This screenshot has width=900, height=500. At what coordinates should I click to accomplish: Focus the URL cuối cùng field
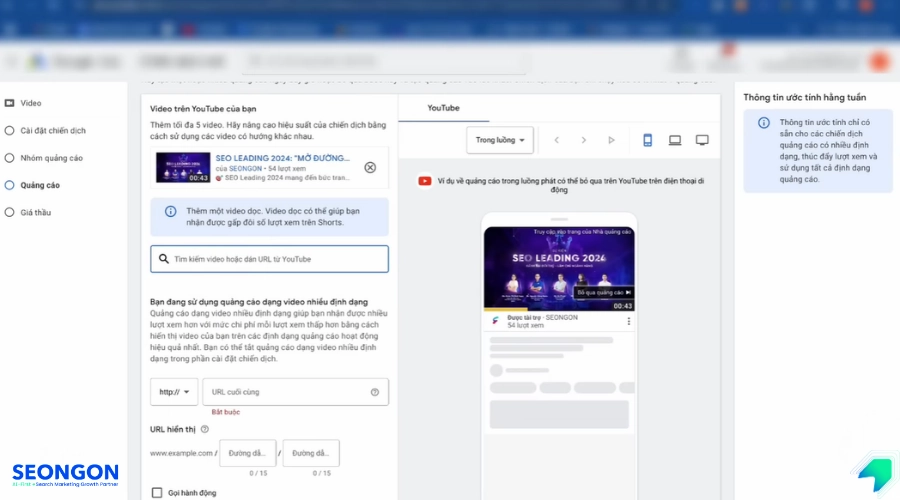click(x=295, y=392)
